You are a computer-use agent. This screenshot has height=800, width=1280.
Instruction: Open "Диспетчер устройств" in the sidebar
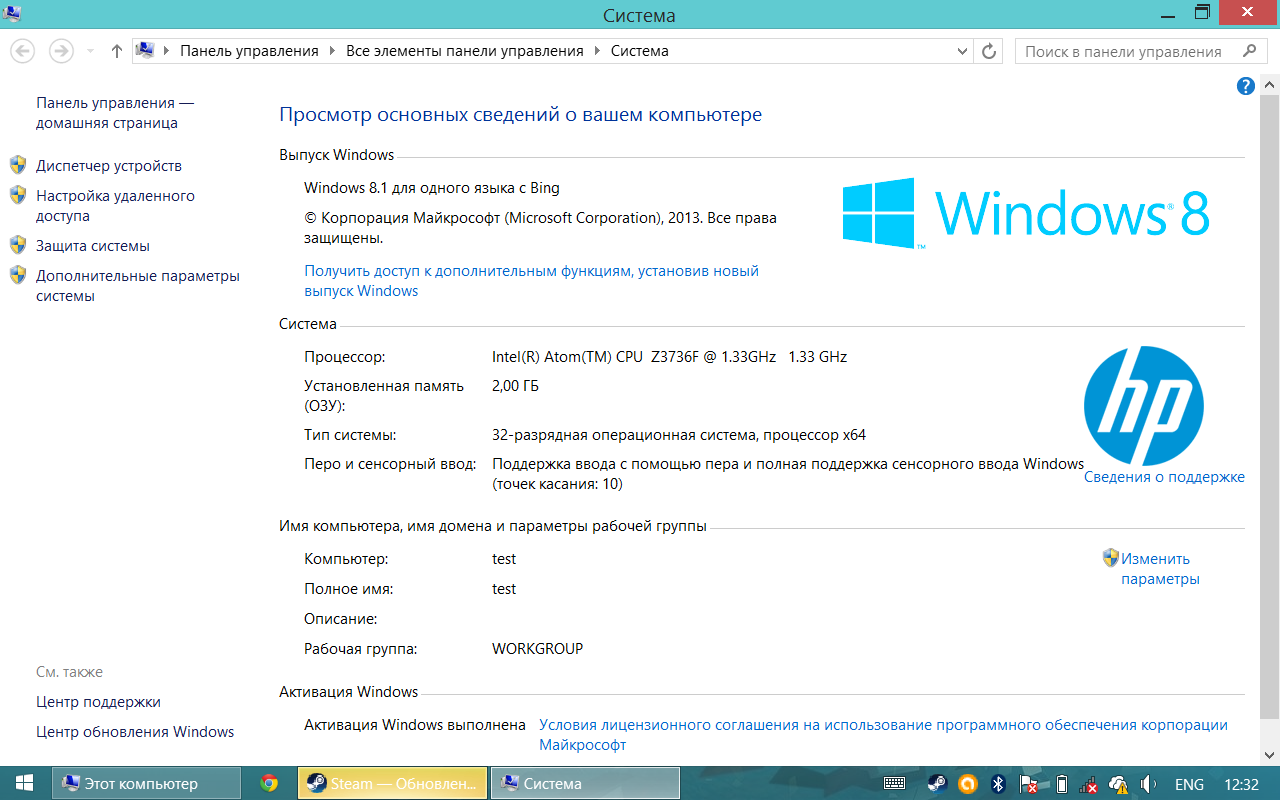click(x=109, y=166)
